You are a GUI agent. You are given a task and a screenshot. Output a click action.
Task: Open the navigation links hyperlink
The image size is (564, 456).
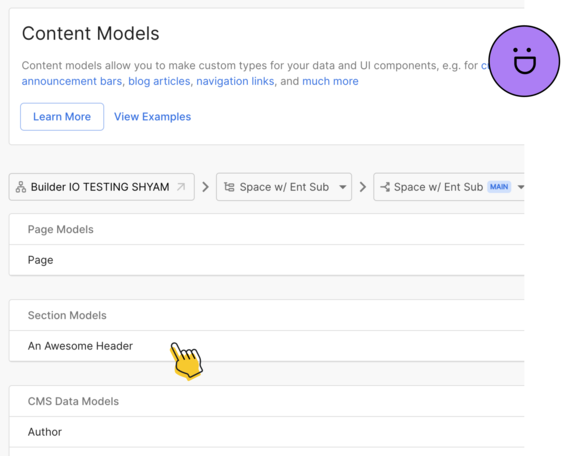235,81
